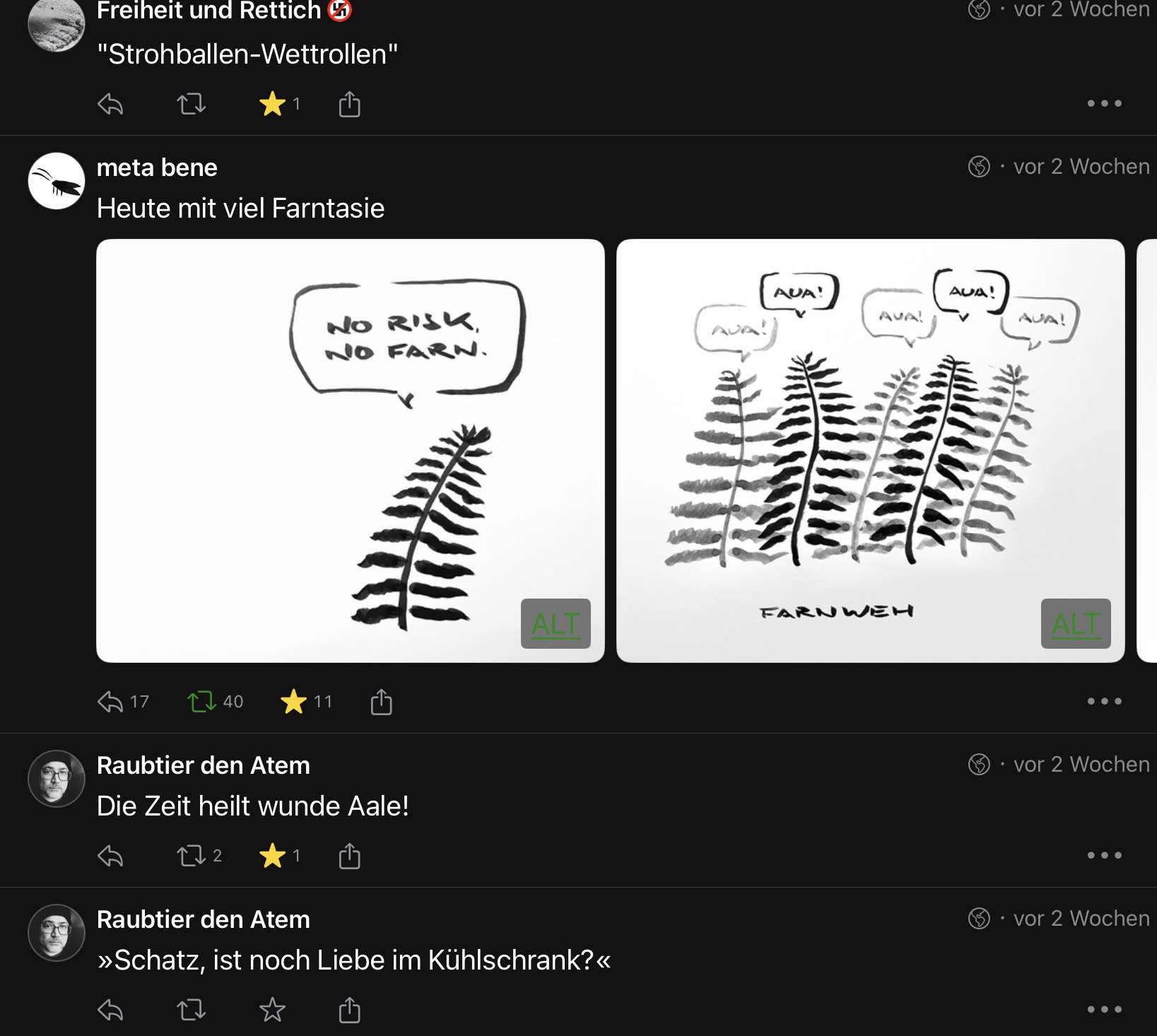Open the meta bene username link
1157x1036 pixels.
157,167
